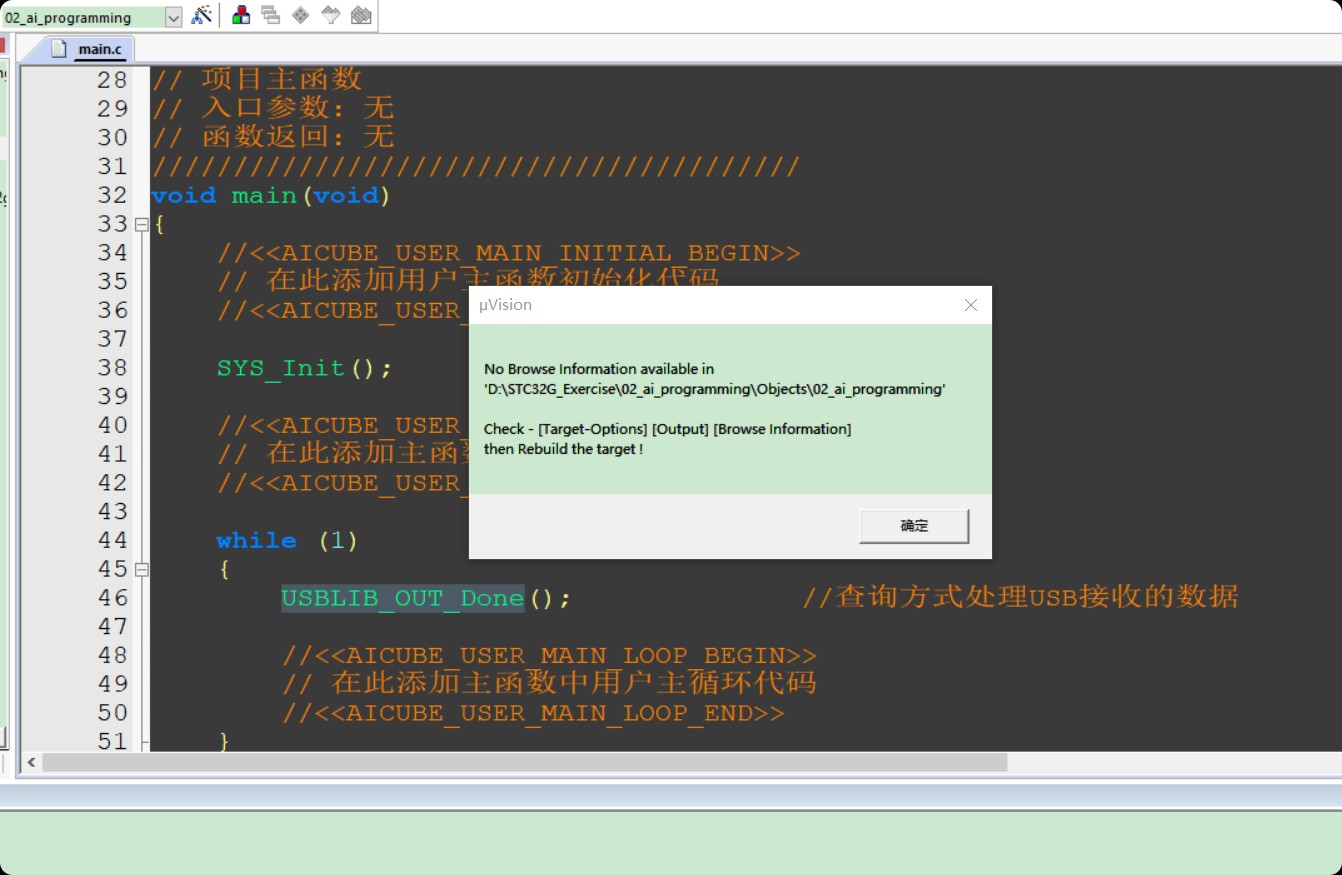Image resolution: width=1342 pixels, height=875 pixels.
Task: Open Options for Target magic wand icon
Action: 202,15
